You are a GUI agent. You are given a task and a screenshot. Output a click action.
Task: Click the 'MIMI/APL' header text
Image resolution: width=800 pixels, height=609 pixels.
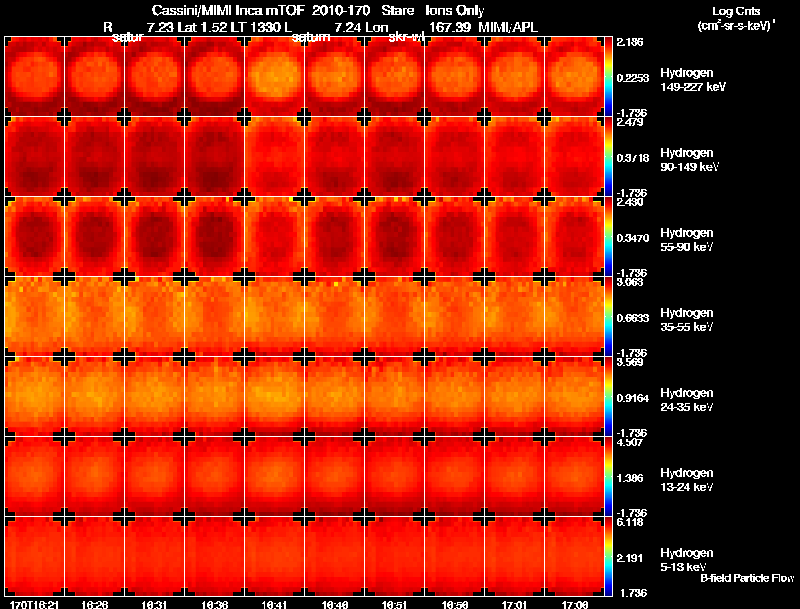coord(508,27)
